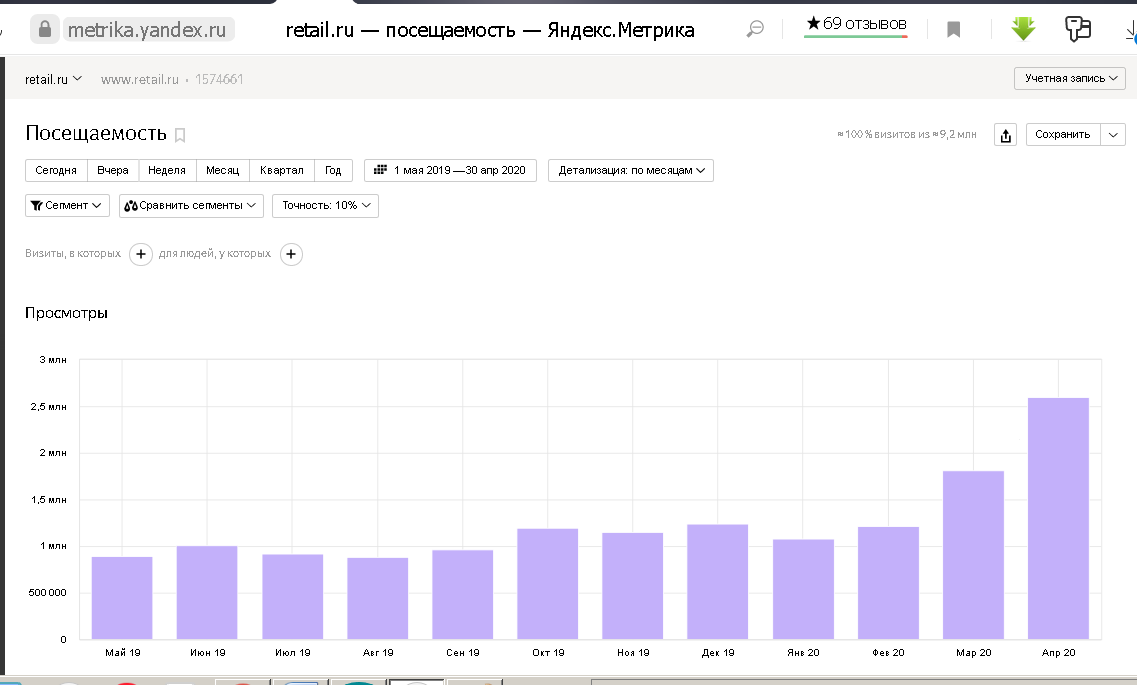1137x685 pixels.
Task: Select the Неделя period
Action: point(167,170)
